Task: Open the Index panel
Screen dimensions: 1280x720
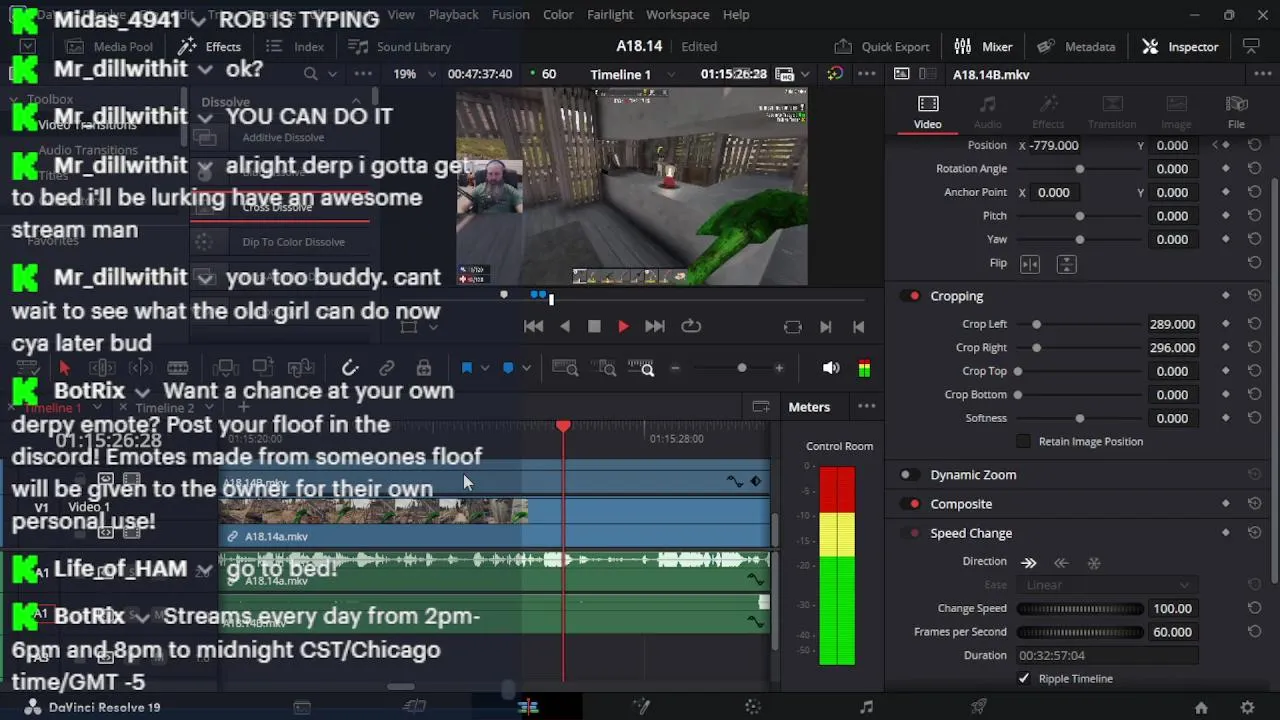Action: (295, 46)
